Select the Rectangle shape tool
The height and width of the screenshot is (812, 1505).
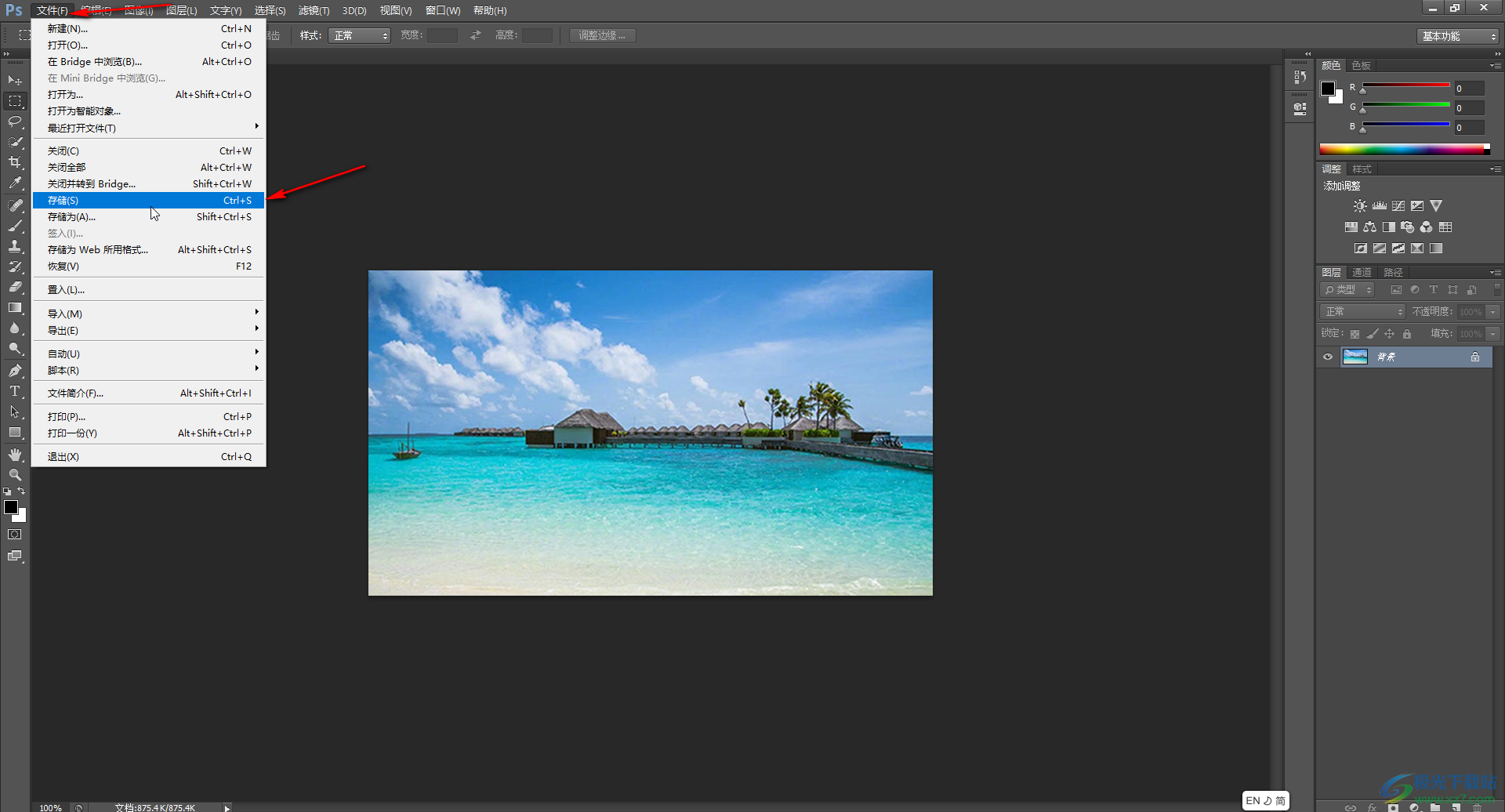click(15, 433)
